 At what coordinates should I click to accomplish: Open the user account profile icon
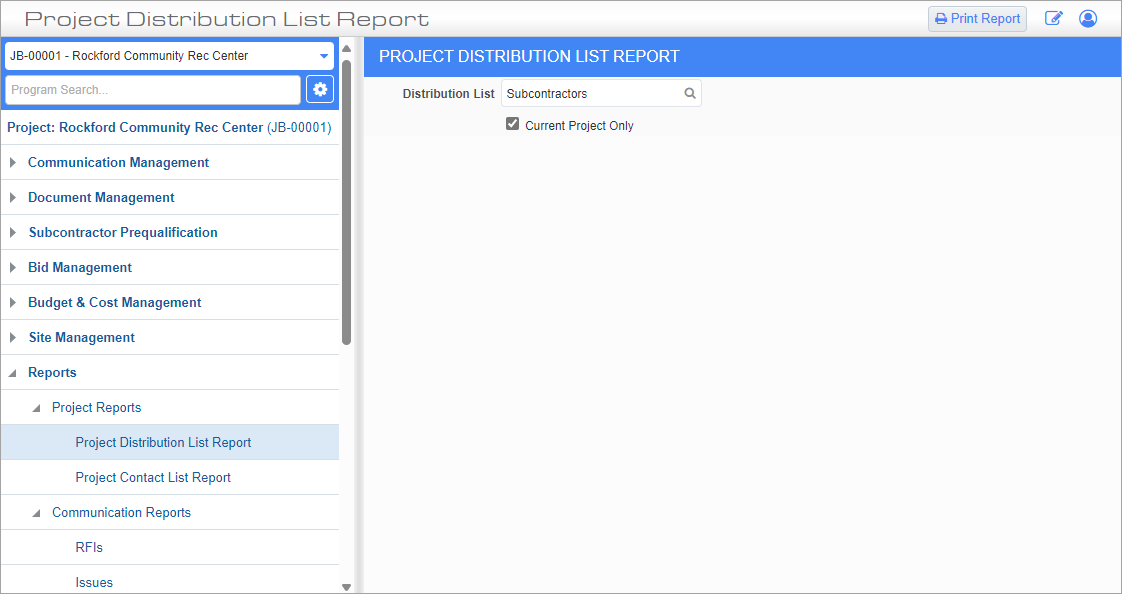click(x=1088, y=18)
